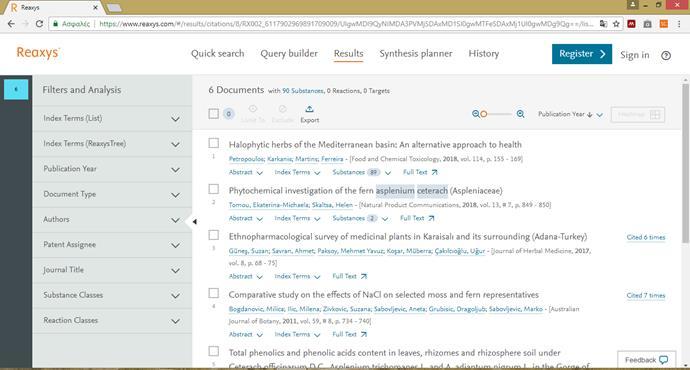Open Full Text arrow icon for Phytochemical investigation
This screenshot has width=690, height=370.
tap(431, 218)
